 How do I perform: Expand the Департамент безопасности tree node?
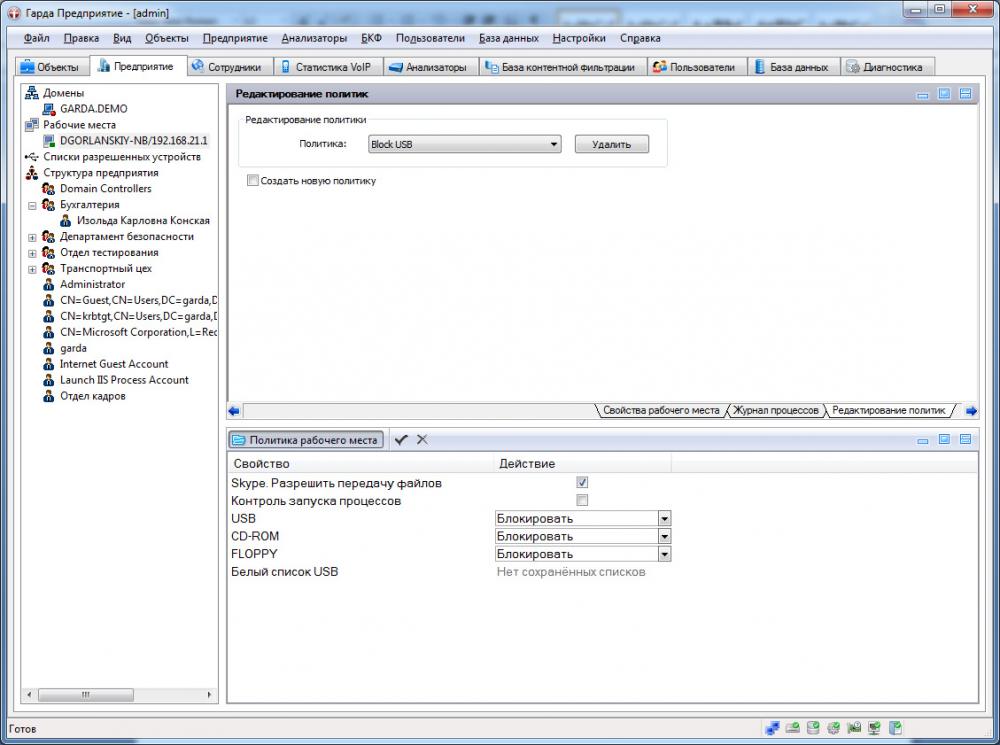[x=32, y=237]
